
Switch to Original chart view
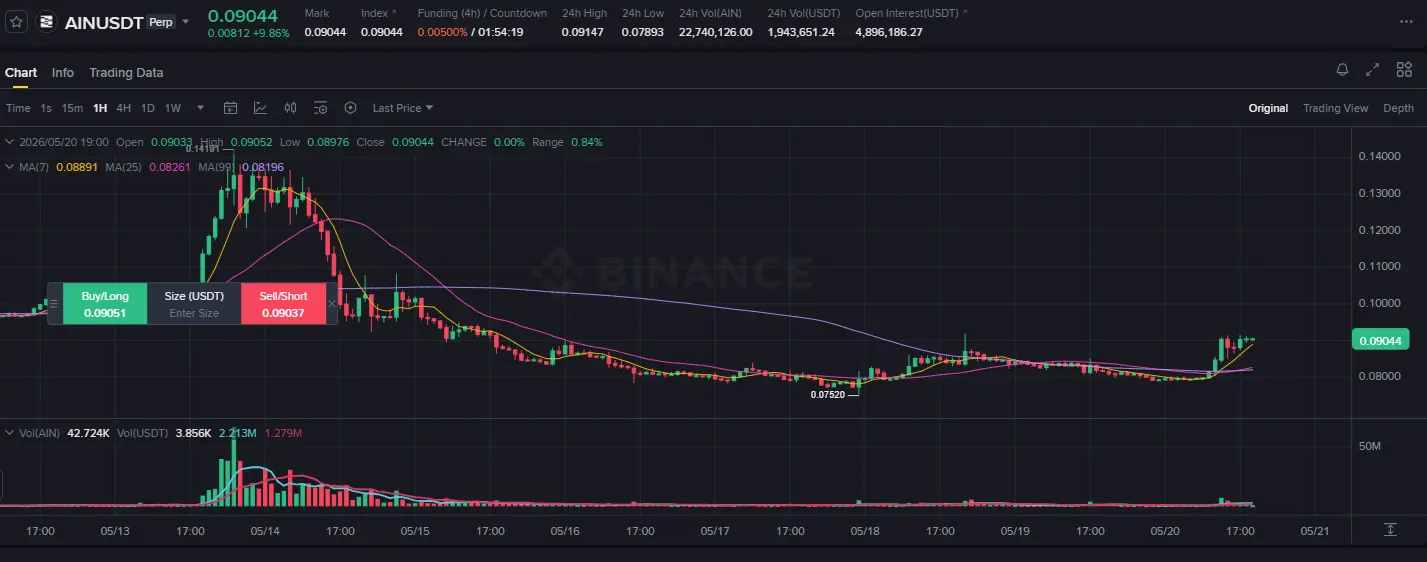coord(1268,108)
